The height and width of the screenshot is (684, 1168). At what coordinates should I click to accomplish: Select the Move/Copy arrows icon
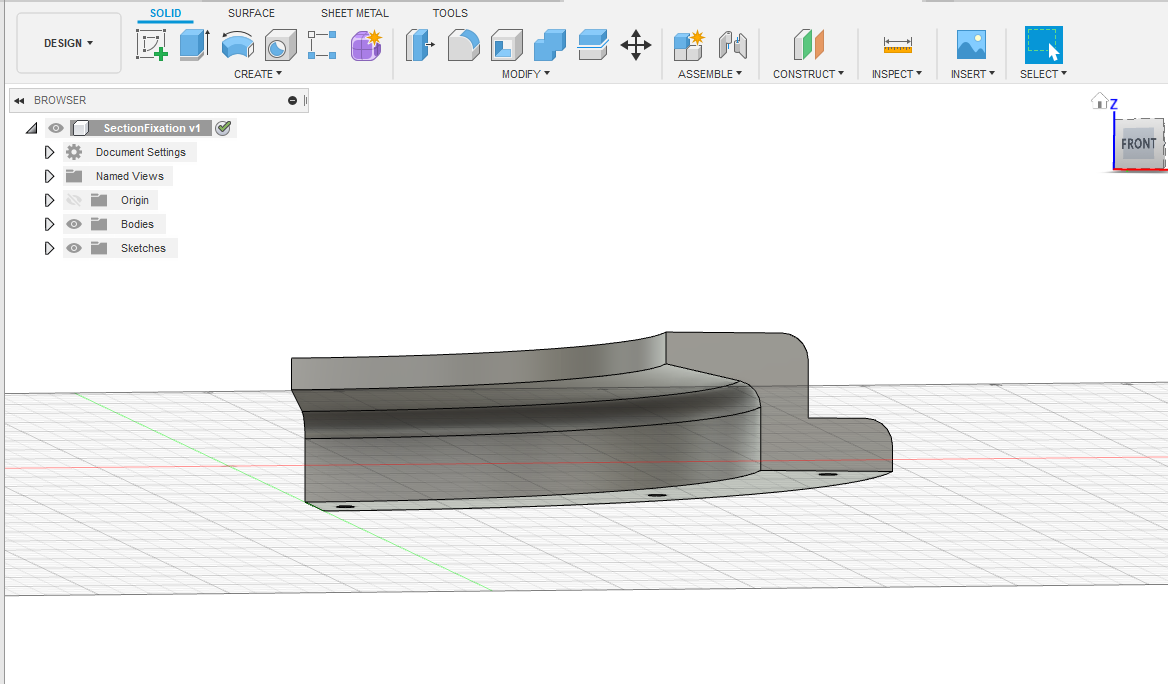tap(636, 45)
